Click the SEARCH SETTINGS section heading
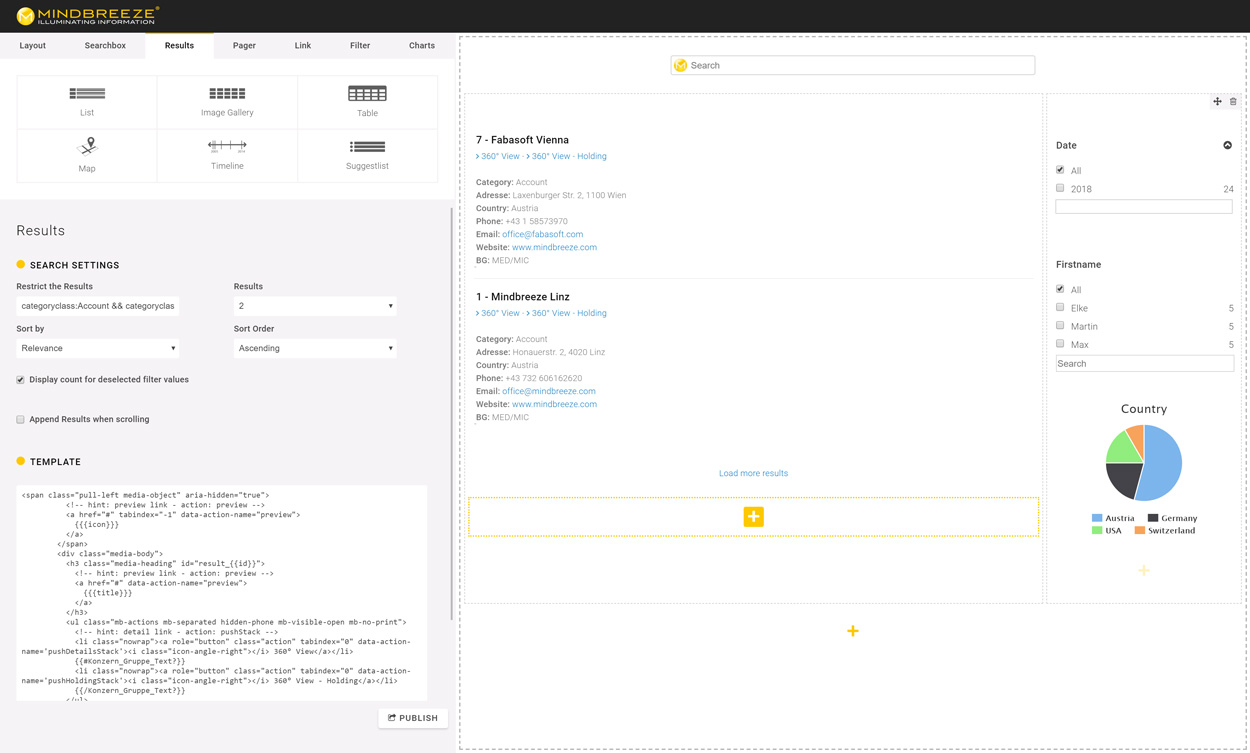The image size is (1250, 753). (74, 265)
